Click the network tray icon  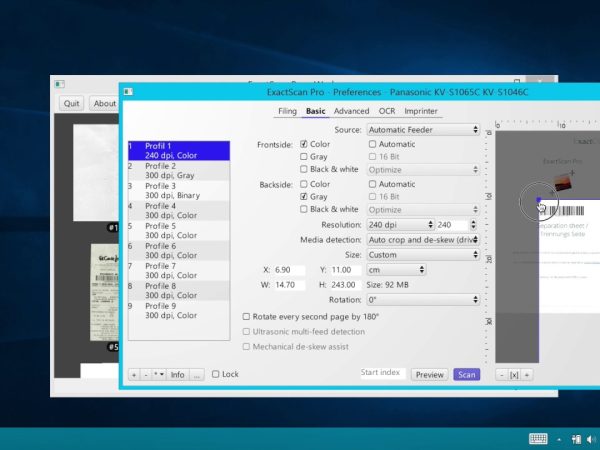coord(576,439)
